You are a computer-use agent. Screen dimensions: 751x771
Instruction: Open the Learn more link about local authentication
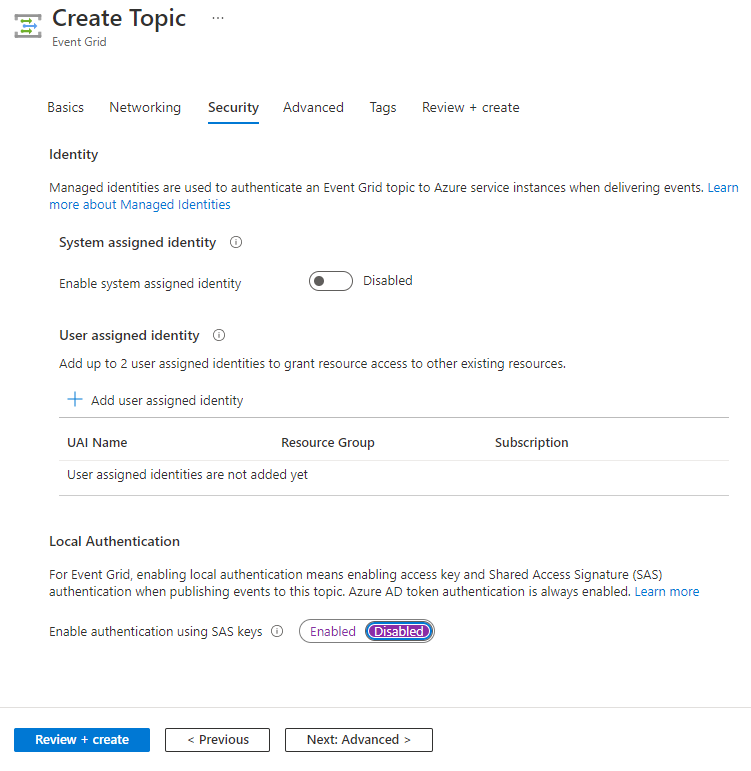pos(667,591)
